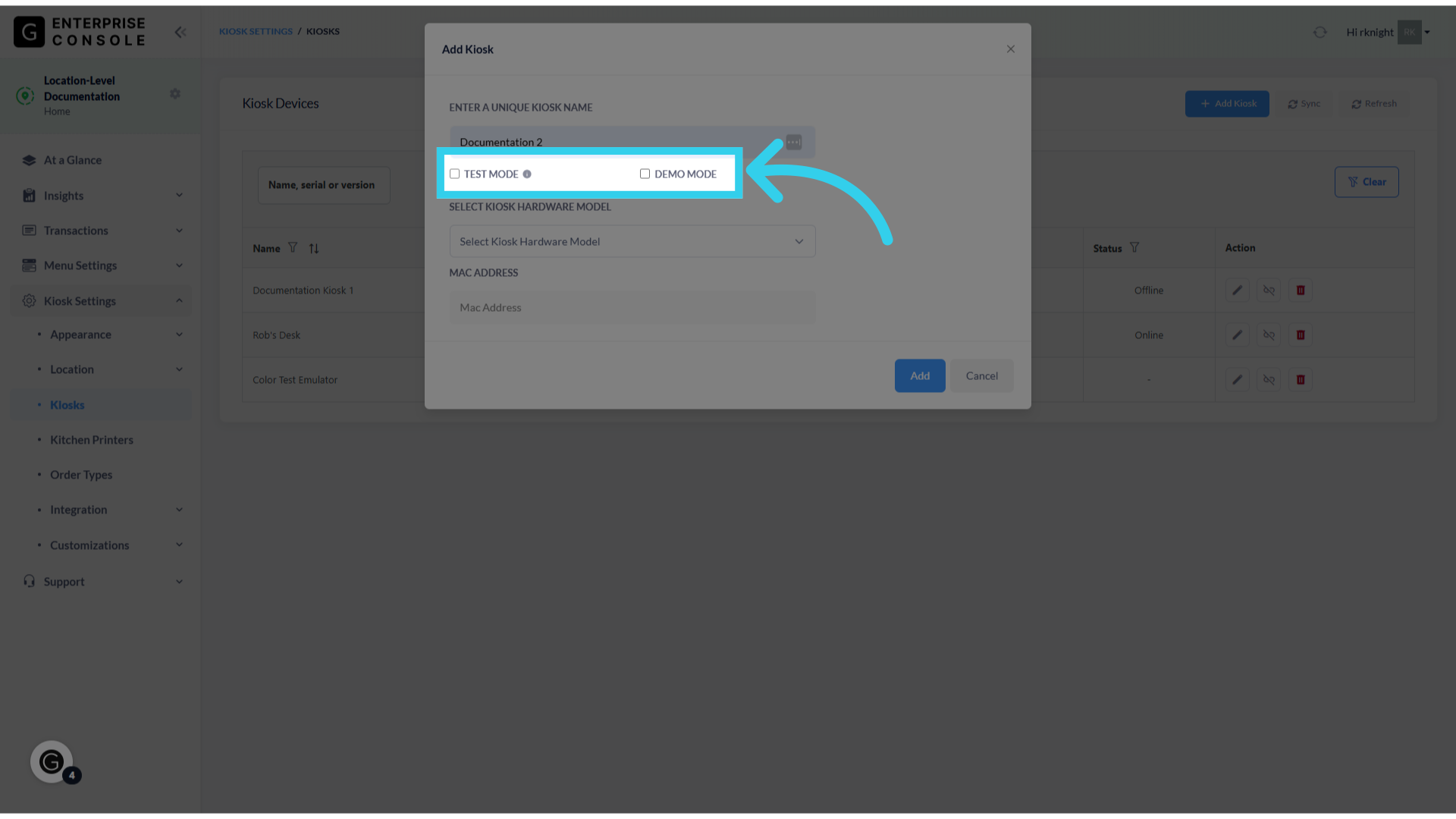
Task: Click the sync circle icon in header
Action: [1320, 32]
